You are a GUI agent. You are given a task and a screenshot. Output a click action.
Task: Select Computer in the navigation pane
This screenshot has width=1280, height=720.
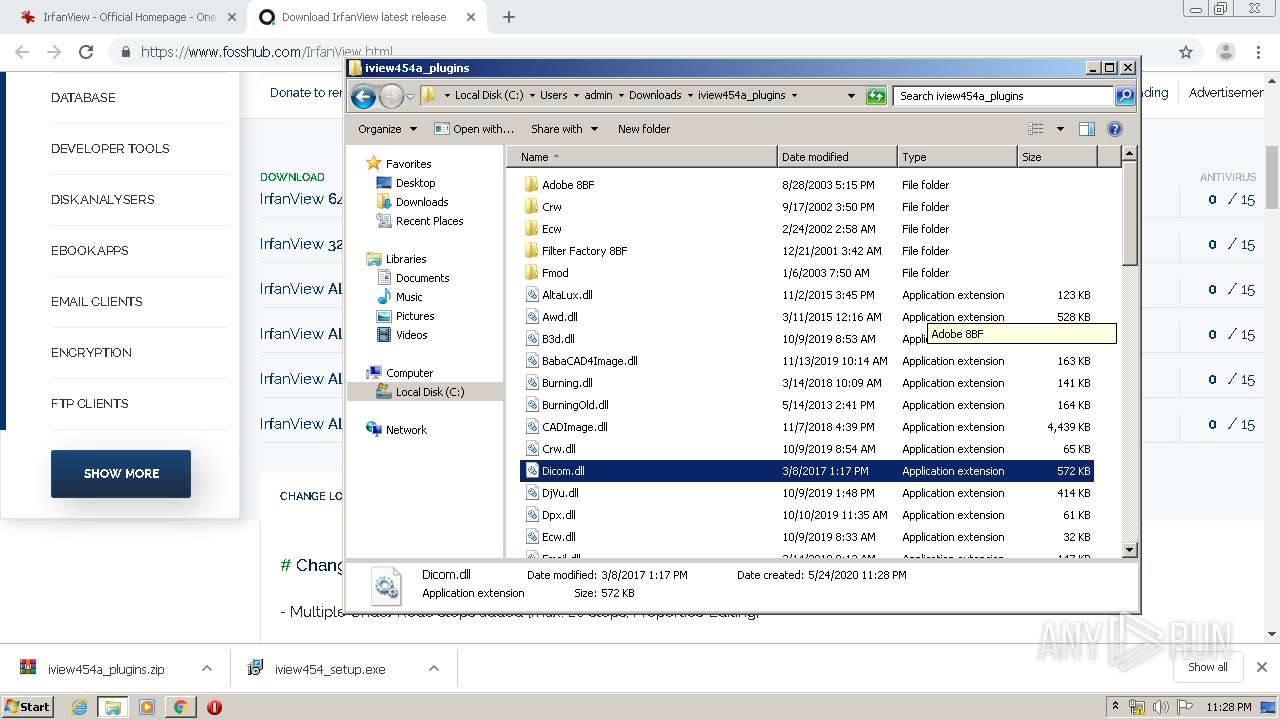[399, 373]
